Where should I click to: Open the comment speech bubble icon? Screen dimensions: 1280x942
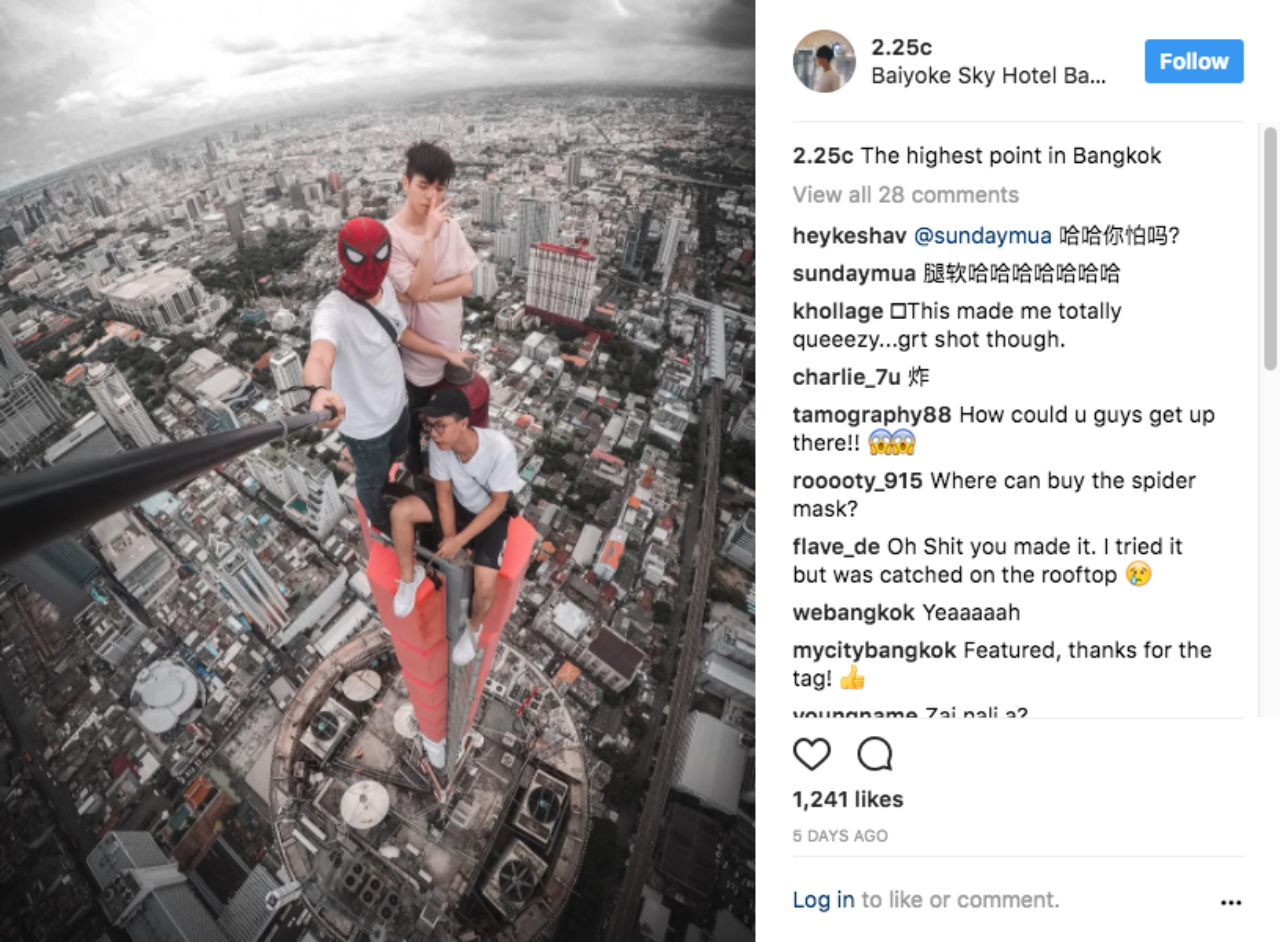(x=875, y=754)
